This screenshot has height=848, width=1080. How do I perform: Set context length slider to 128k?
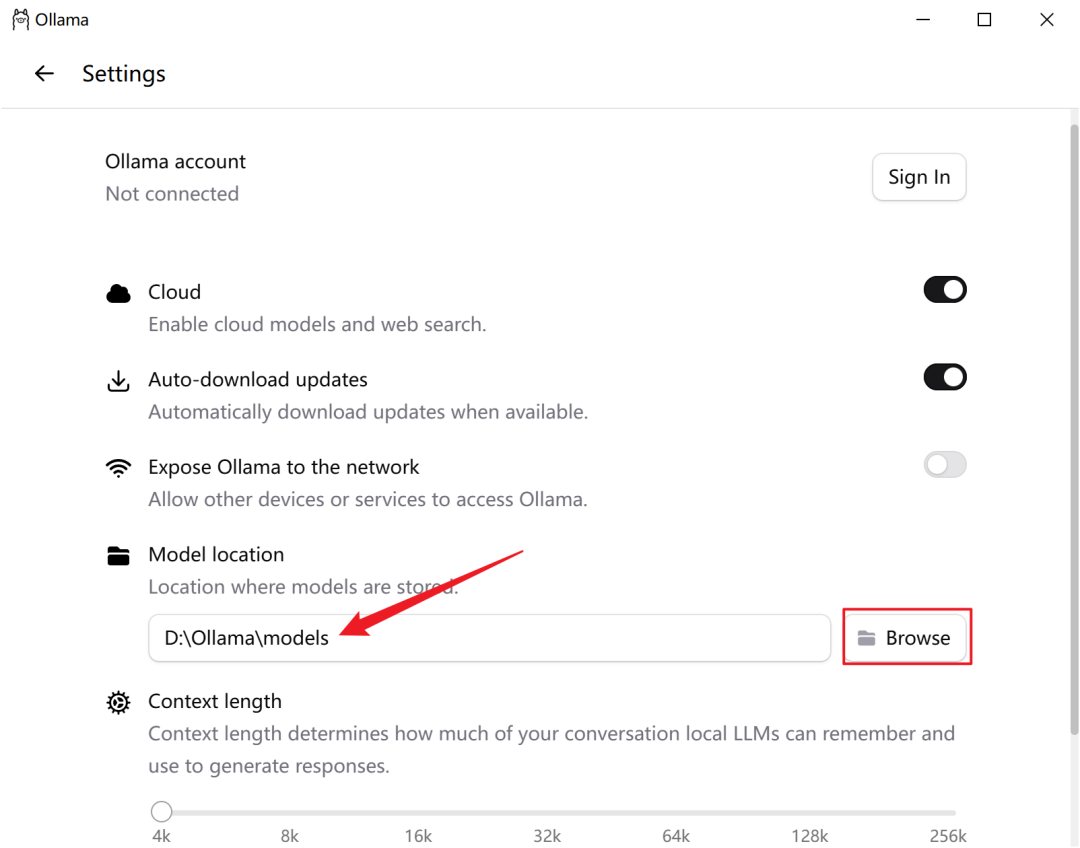[x=810, y=812]
